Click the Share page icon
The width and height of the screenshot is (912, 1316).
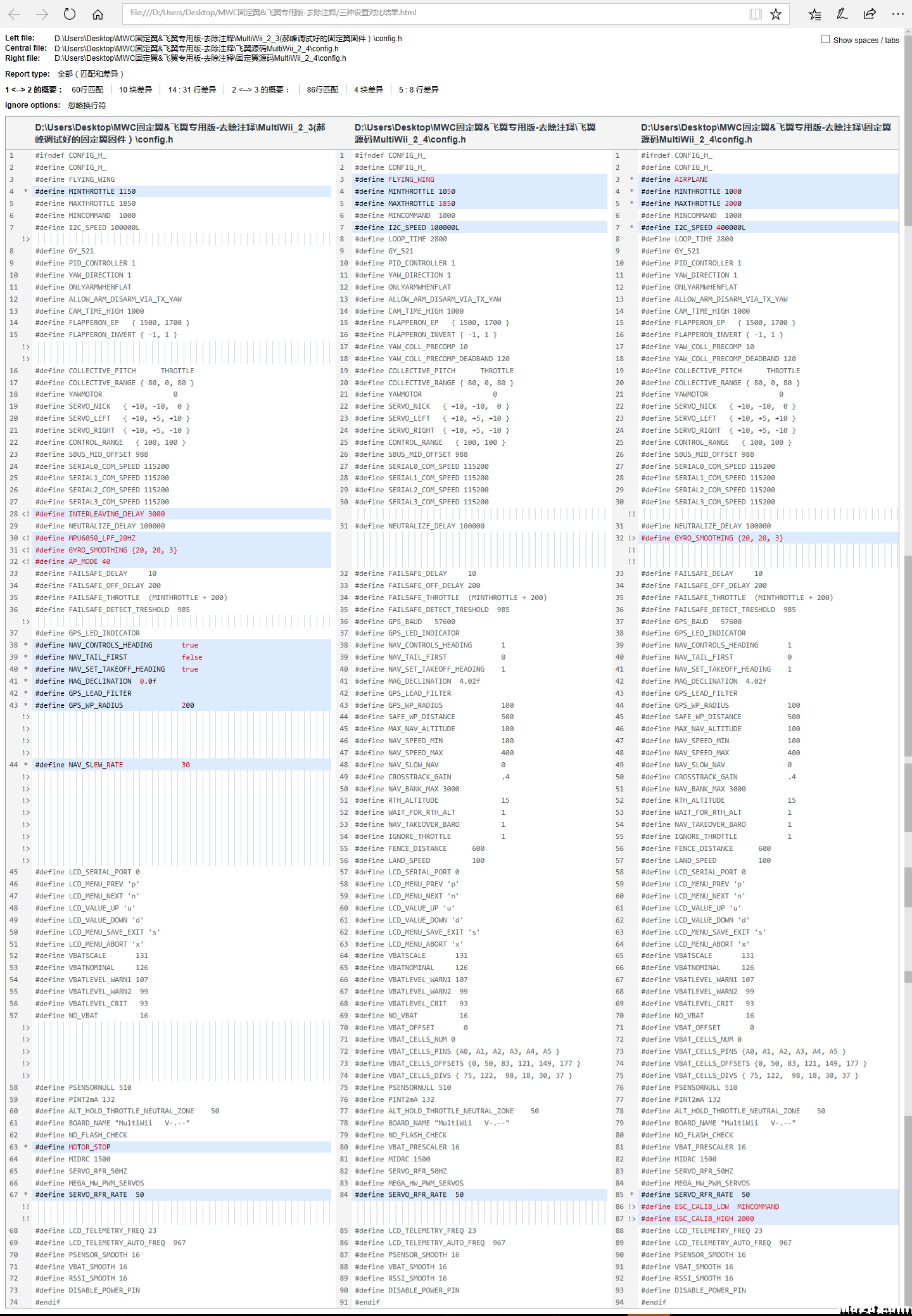pyautogui.click(x=870, y=14)
